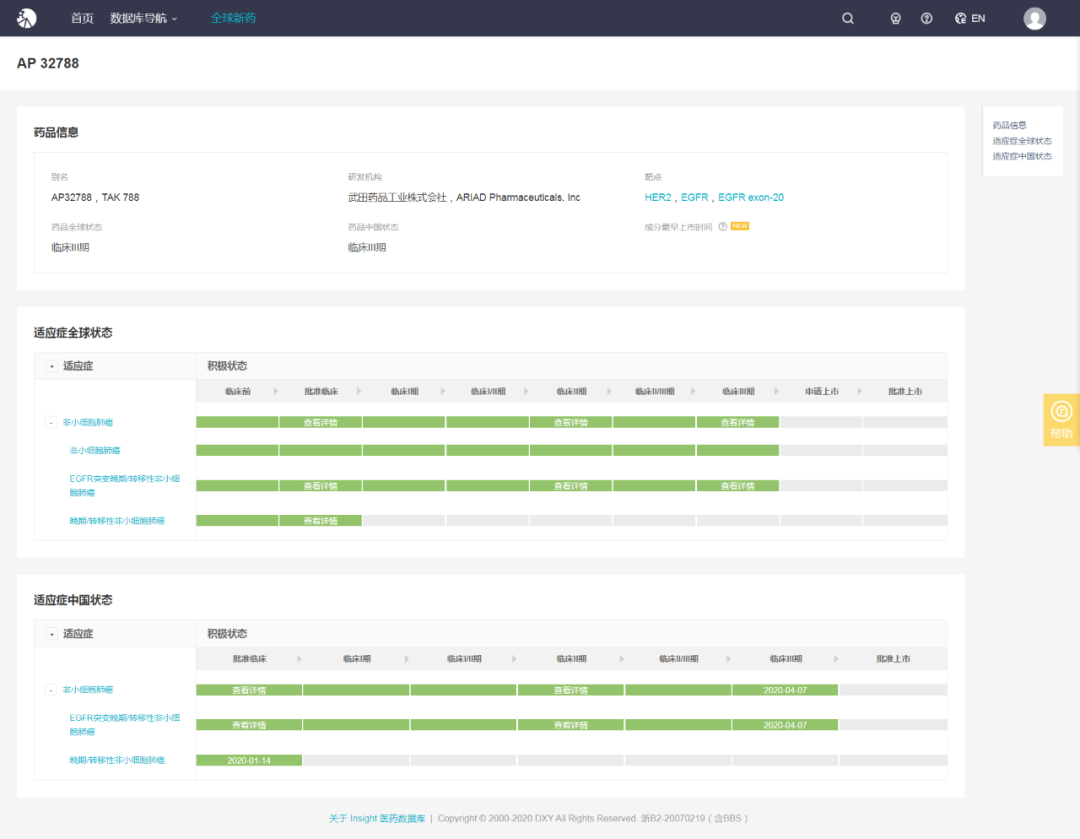Click the alias text AP32788，TAK 788
The height and width of the screenshot is (839, 1080).
(95, 197)
